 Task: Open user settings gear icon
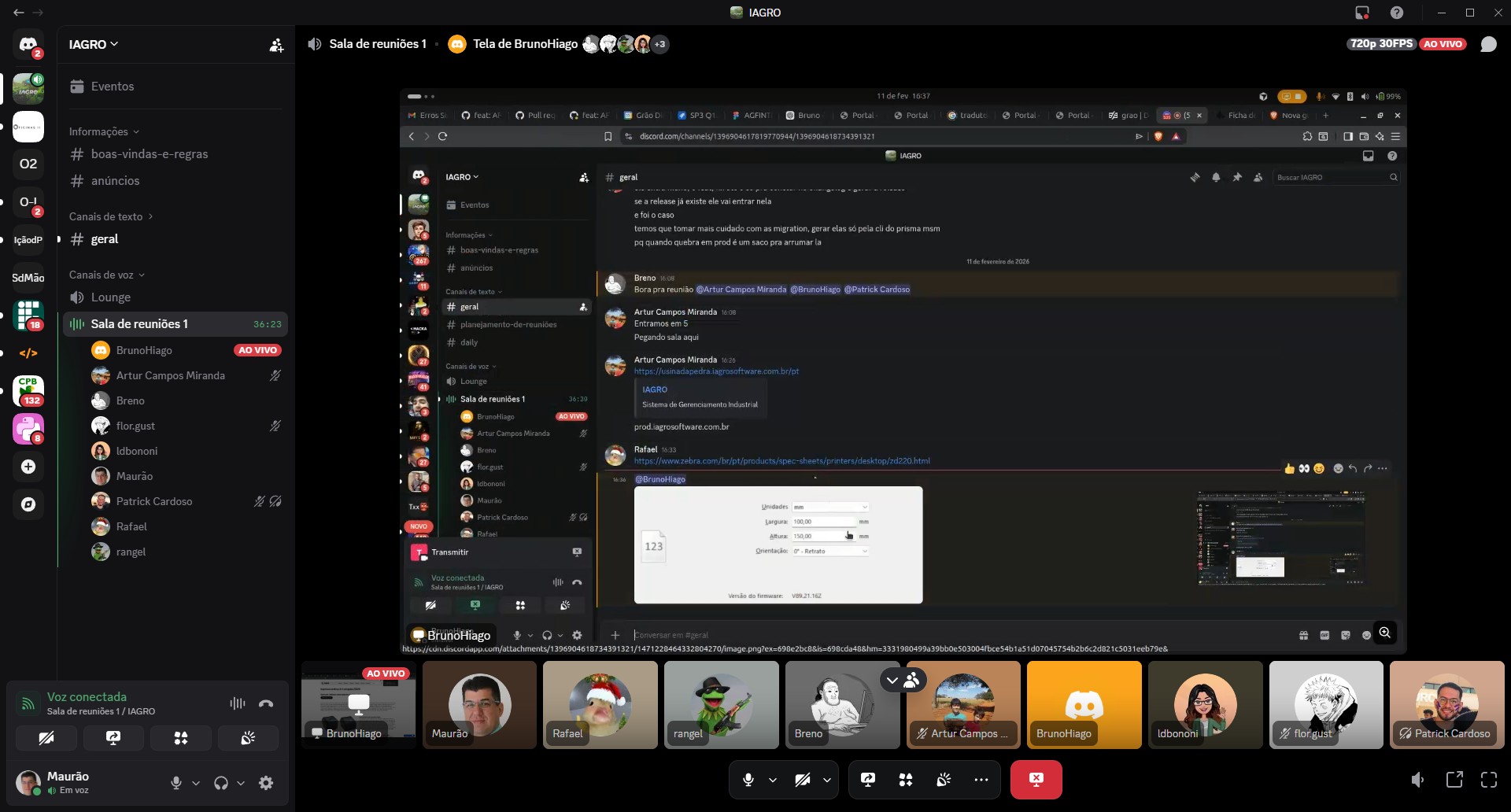click(x=266, y=782)
